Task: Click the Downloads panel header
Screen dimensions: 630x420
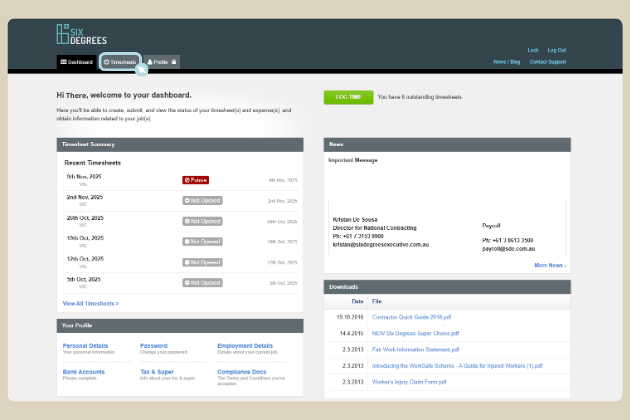Action: [x=447, y=287]
